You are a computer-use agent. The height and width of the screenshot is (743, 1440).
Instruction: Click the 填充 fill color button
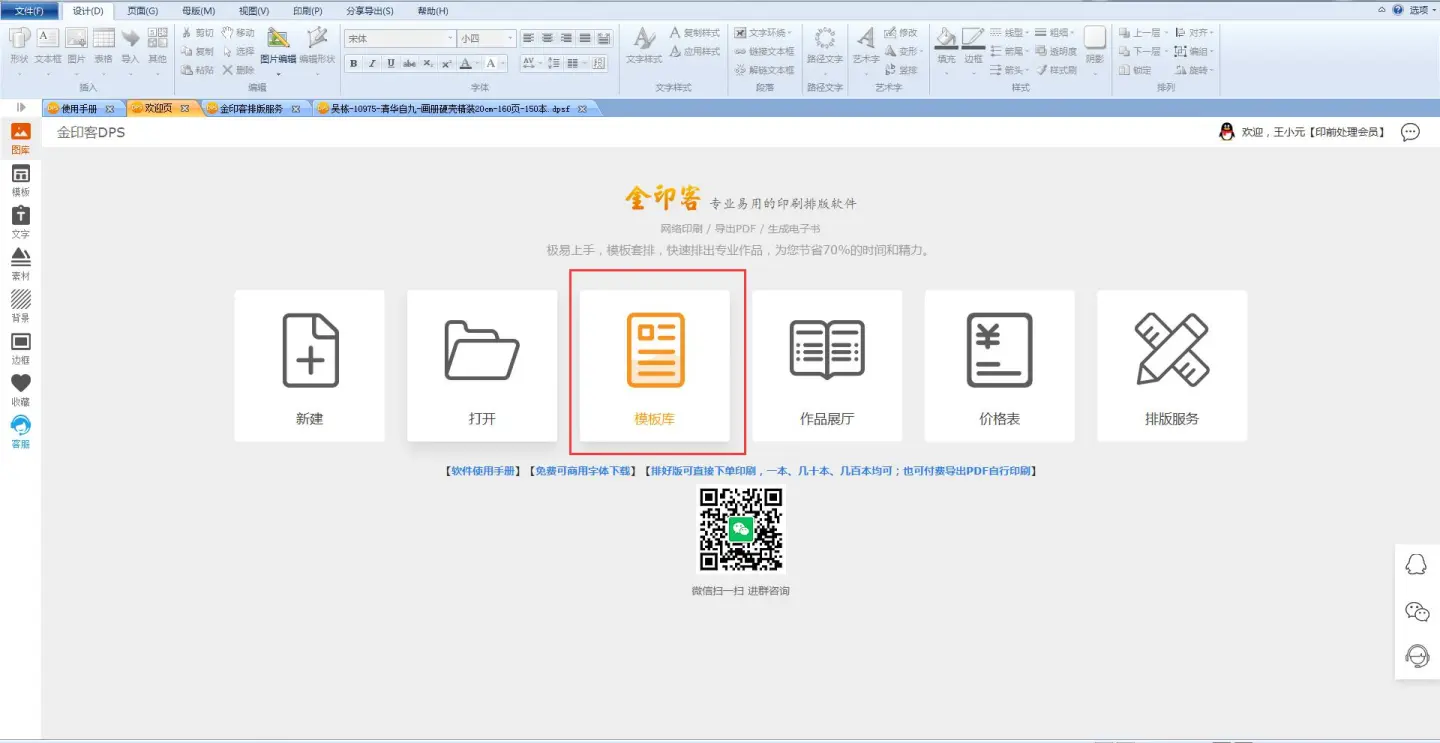point(946,45)
